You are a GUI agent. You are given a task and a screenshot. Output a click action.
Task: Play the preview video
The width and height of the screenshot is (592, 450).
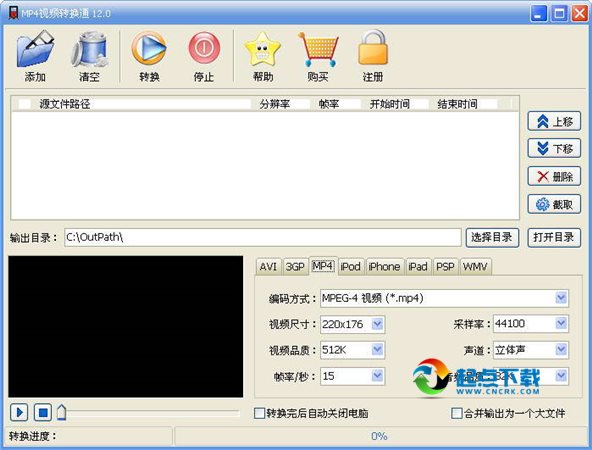[19, 412]
